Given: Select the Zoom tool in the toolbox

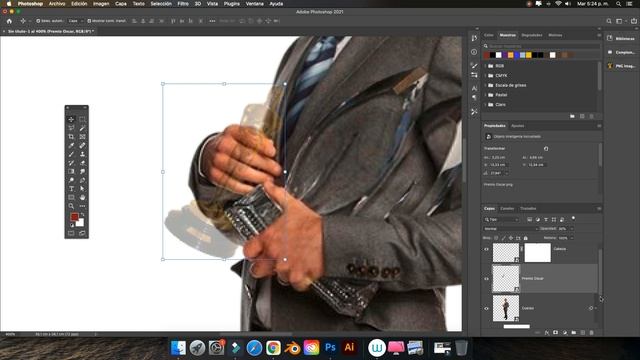Looking at the screenshot, I should tap(71, 206).
